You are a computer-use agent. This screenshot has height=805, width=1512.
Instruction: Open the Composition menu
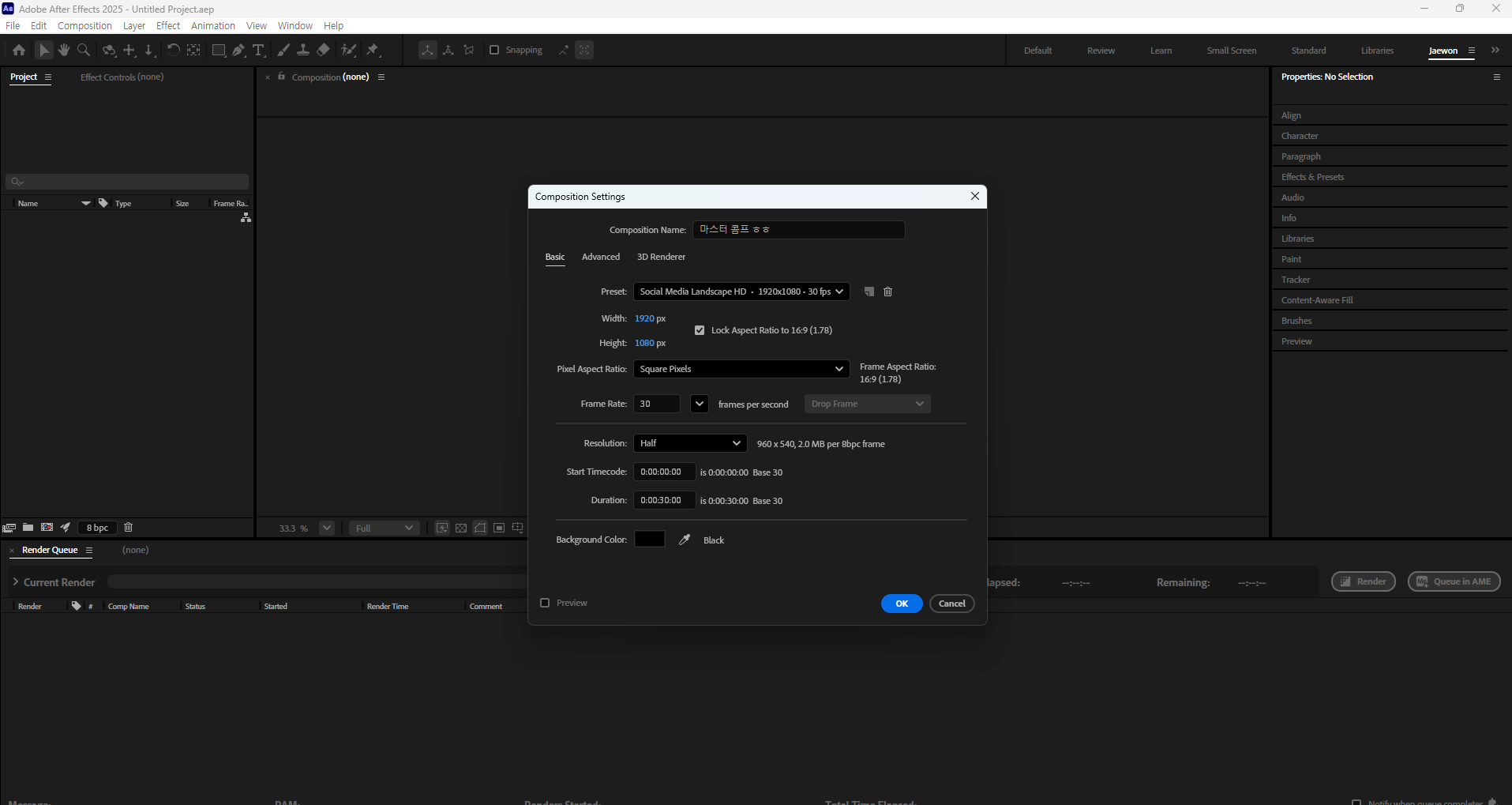84,25
